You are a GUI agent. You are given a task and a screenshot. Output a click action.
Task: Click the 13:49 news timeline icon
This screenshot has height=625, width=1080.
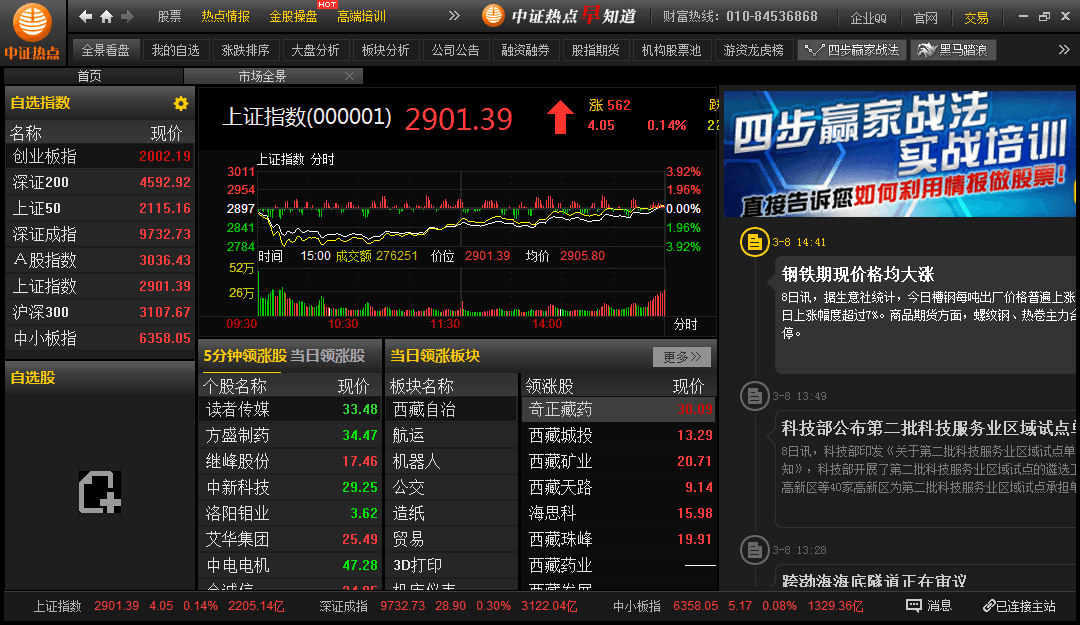point(753,396)
